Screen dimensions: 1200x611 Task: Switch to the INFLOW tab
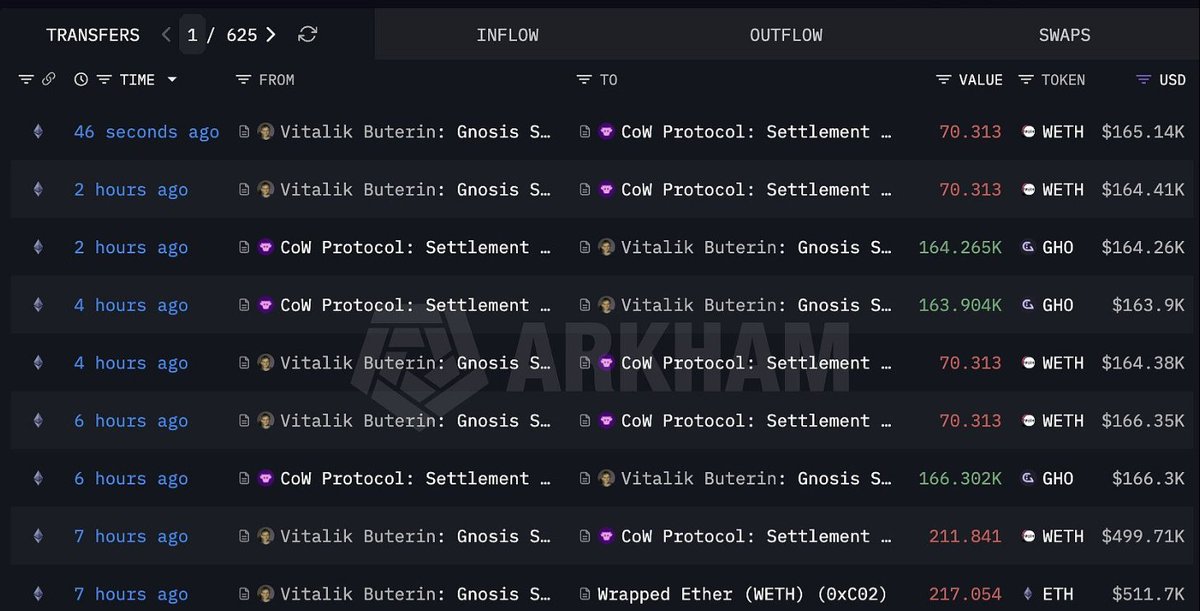click(x=507, y=35)
